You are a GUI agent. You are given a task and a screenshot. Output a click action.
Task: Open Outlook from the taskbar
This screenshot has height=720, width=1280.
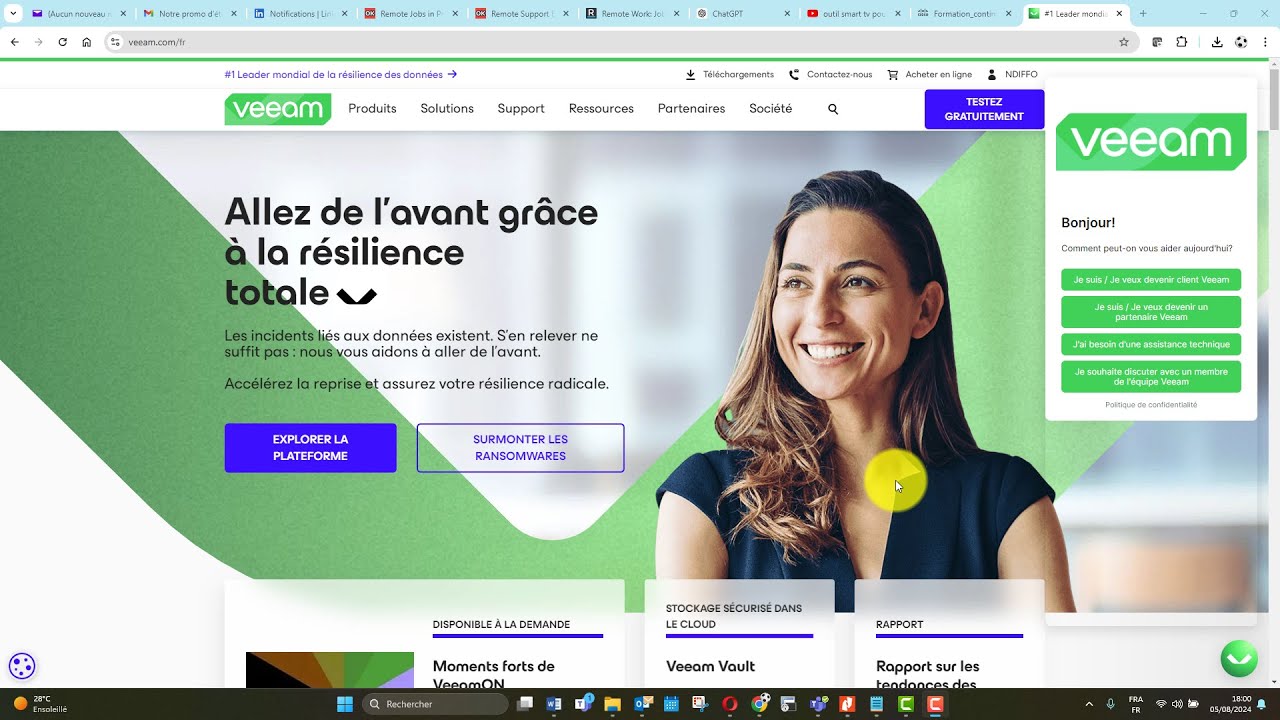click(643, 704)
